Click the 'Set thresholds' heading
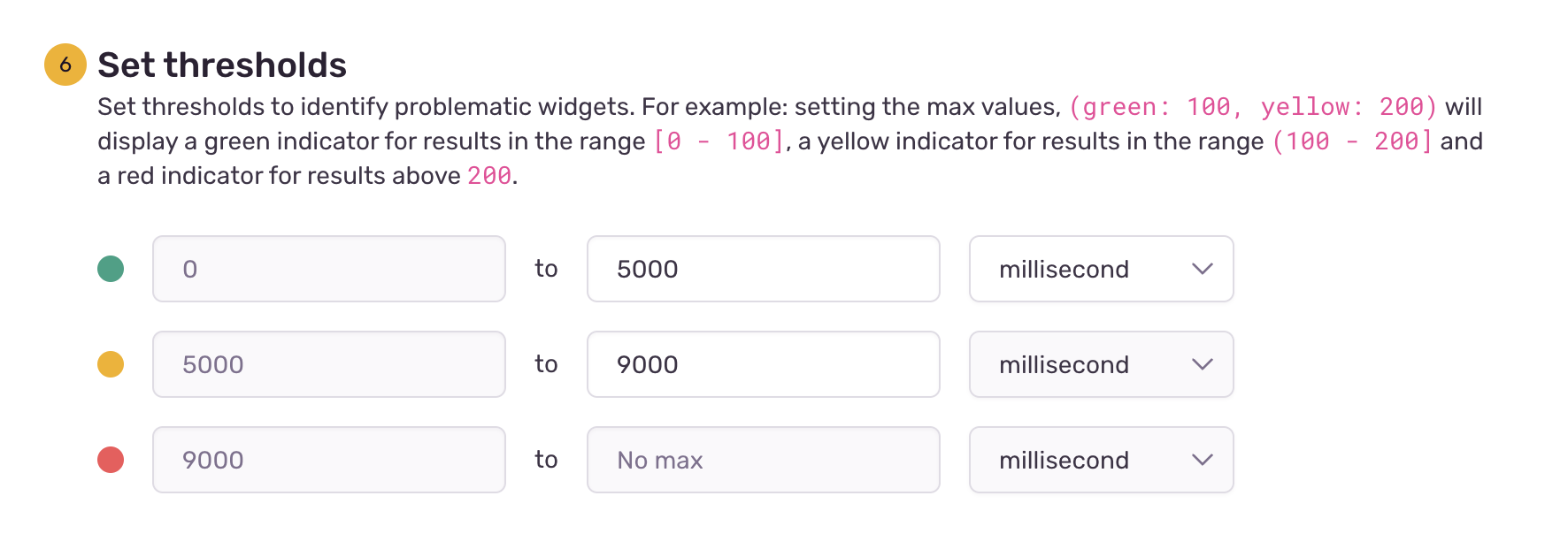 [x=222, y=65]
